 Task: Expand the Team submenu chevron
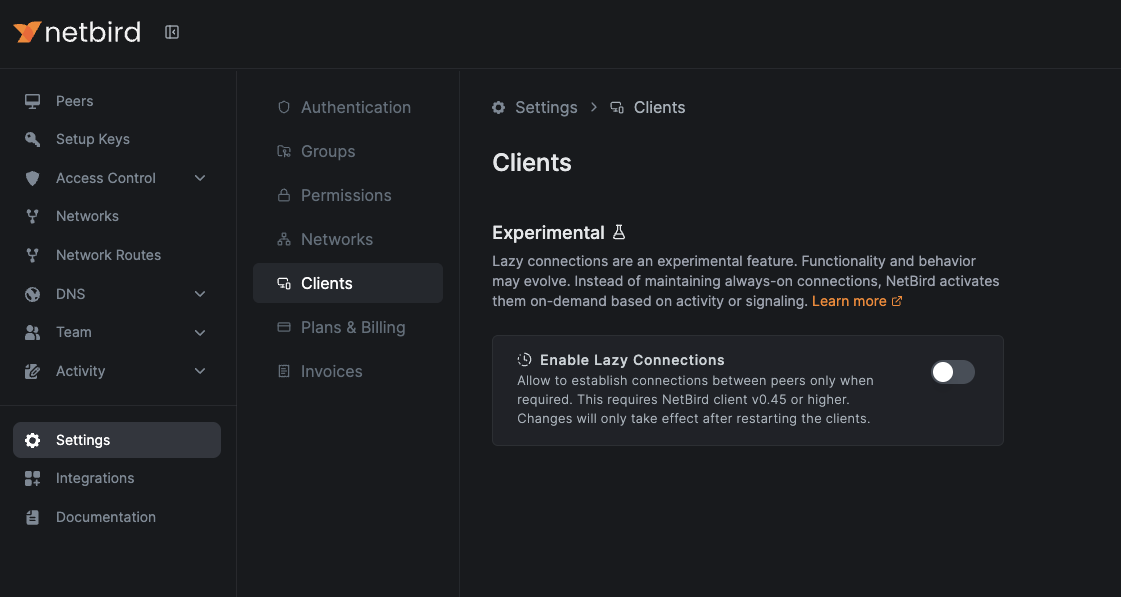tap(200, 332)
